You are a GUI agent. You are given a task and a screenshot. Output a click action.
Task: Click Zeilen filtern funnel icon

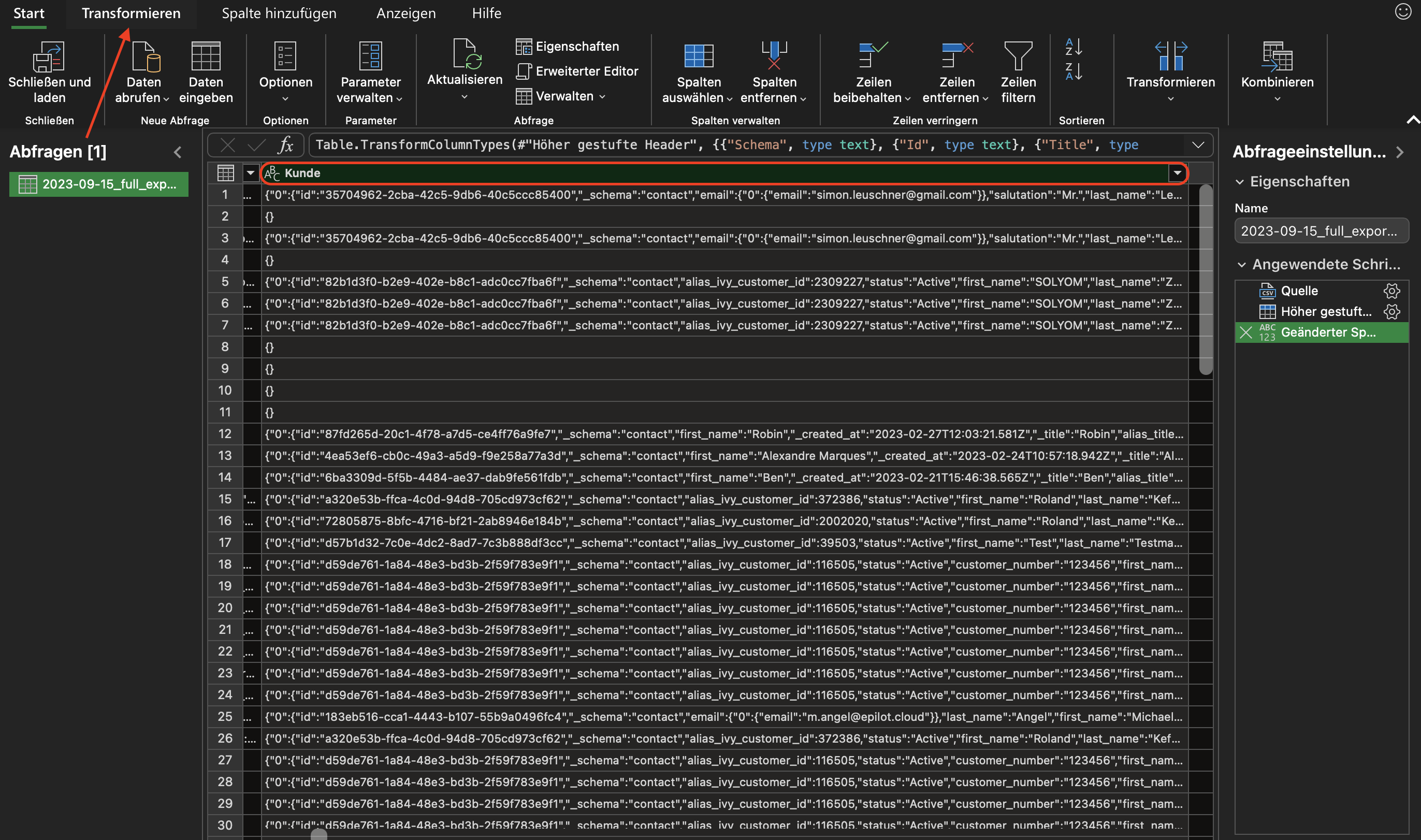point(1018,55)
